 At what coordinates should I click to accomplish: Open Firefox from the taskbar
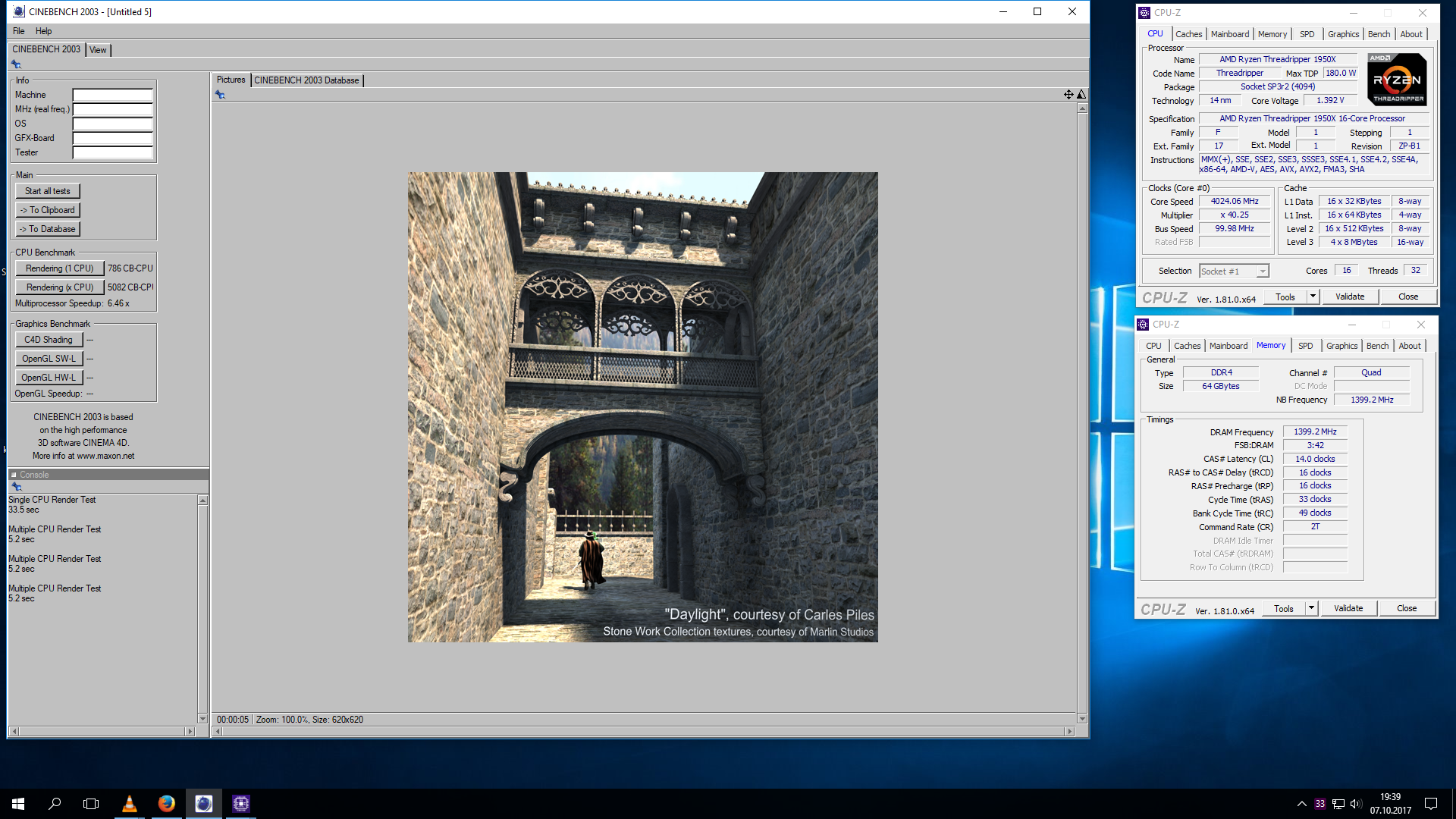coord(167,804)
